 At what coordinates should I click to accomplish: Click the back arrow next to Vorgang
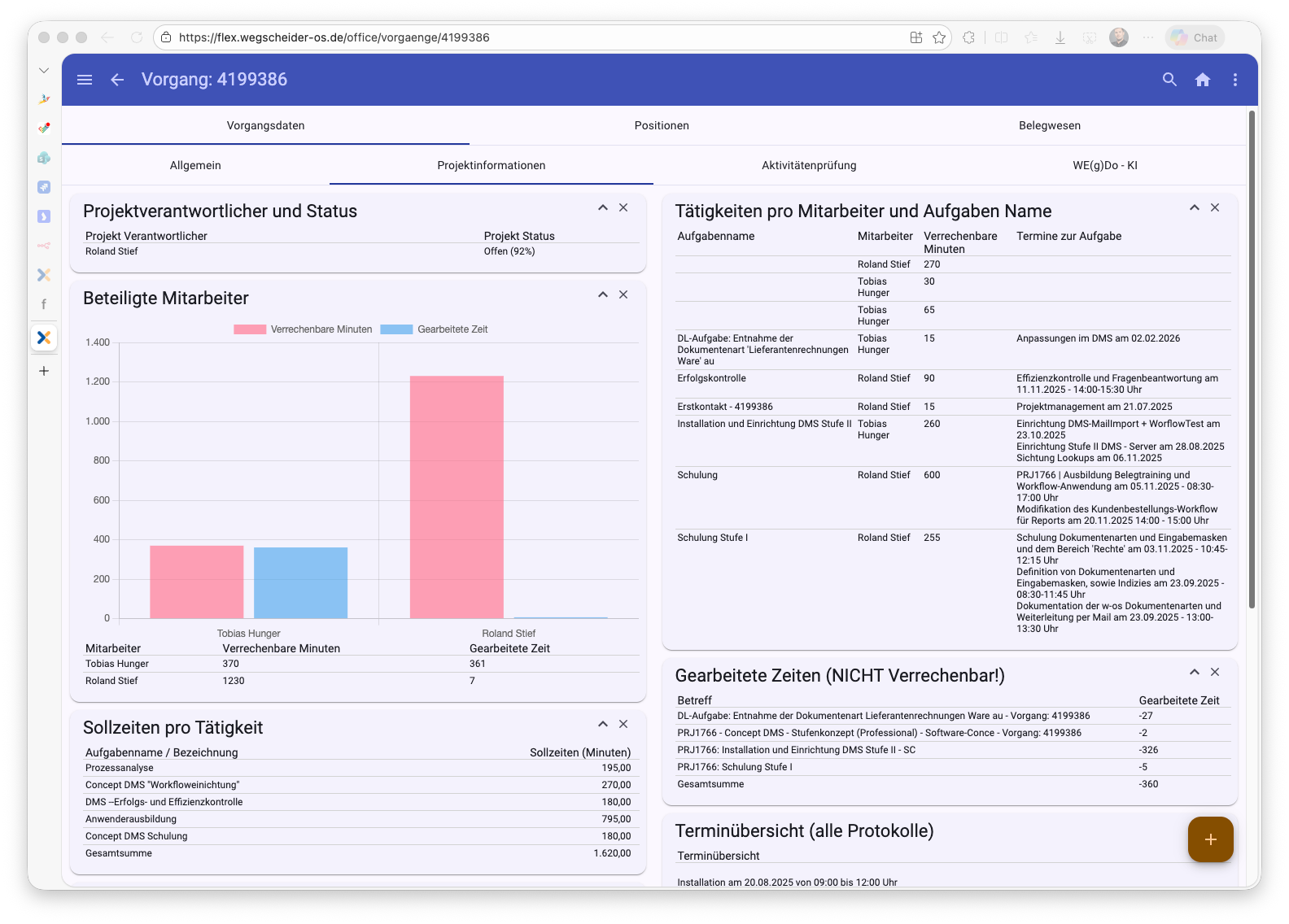pos(117,80)
